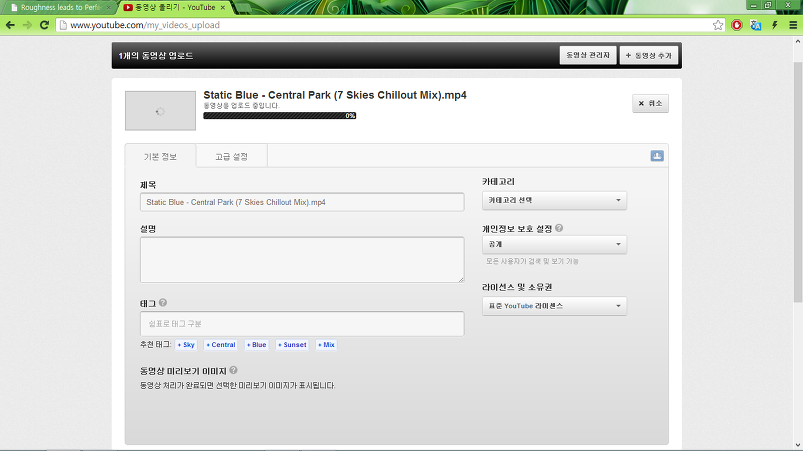
Task: Click the blue upload icon beside tabs
Action: pos(657,156)
